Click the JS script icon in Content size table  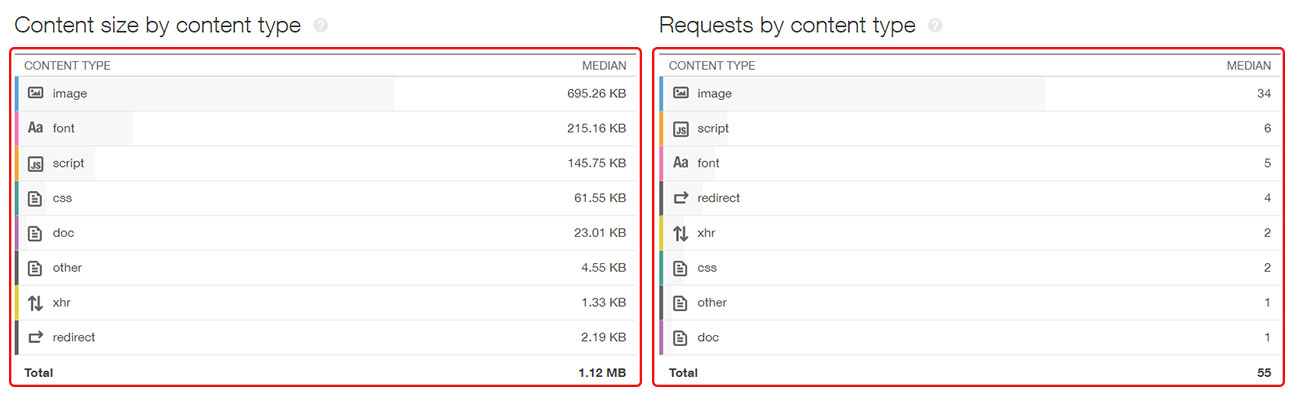pyautogui.click(x=36, y=163)
